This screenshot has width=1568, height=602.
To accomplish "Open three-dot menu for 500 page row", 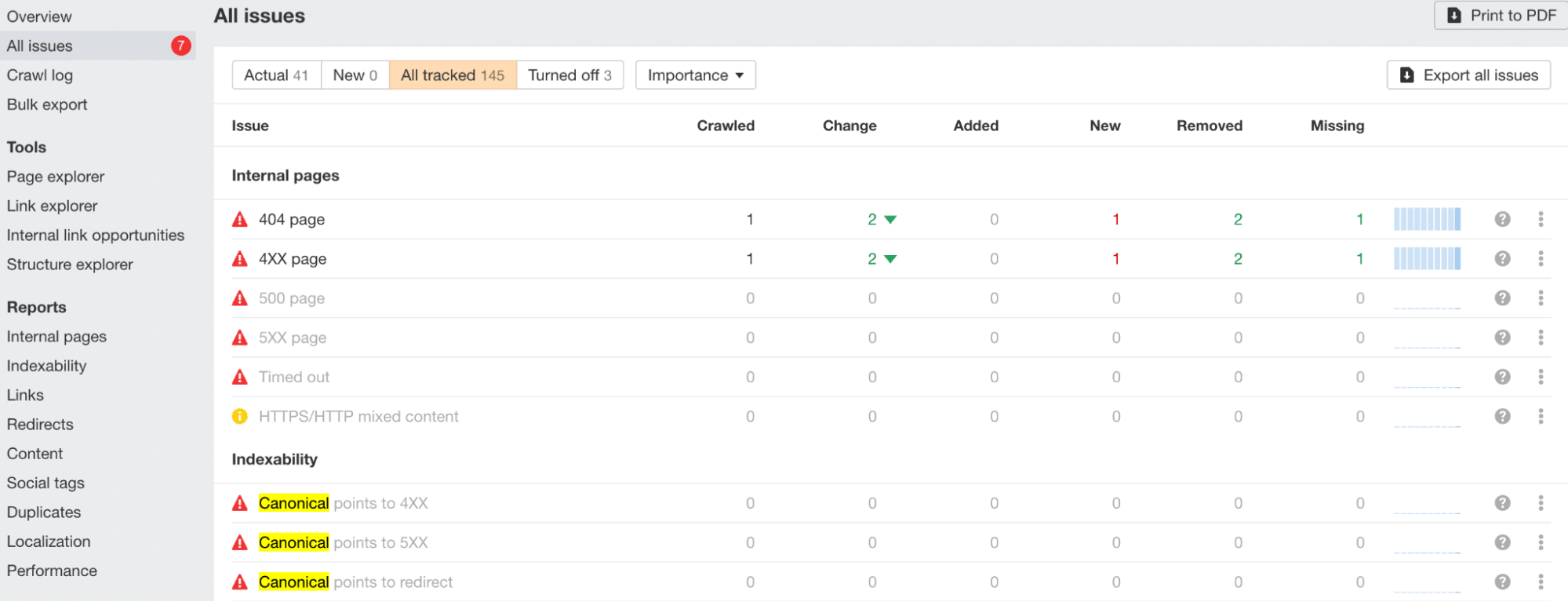I will (1541, 297).
